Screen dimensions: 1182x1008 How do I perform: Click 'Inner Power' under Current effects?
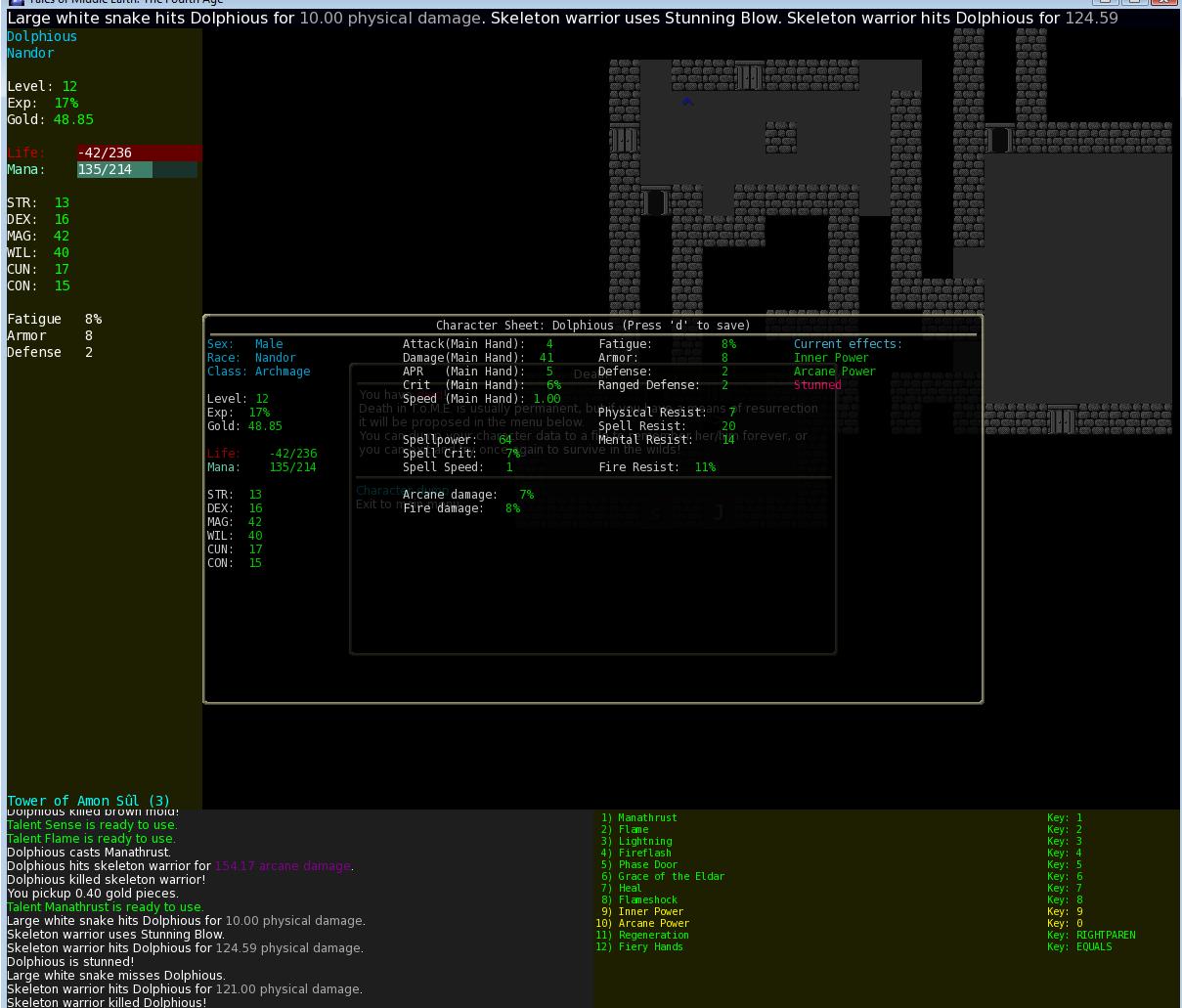click(831, 358)
